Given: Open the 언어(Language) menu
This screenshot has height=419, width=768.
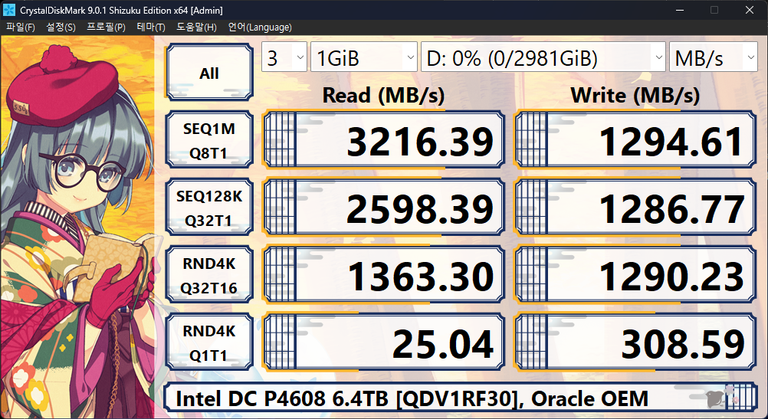Looking at the screenshot, I should 260,27.
